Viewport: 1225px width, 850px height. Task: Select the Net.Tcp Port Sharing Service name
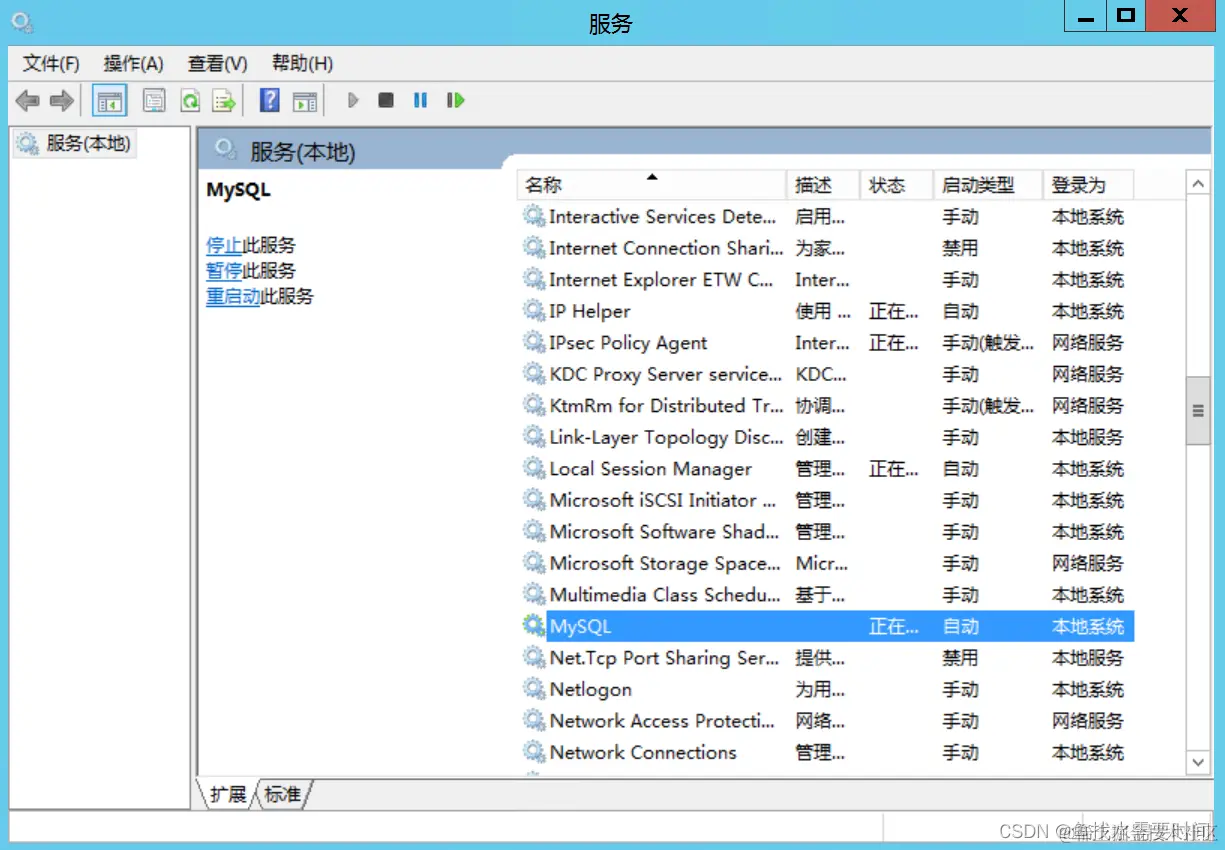pos(664,657)
